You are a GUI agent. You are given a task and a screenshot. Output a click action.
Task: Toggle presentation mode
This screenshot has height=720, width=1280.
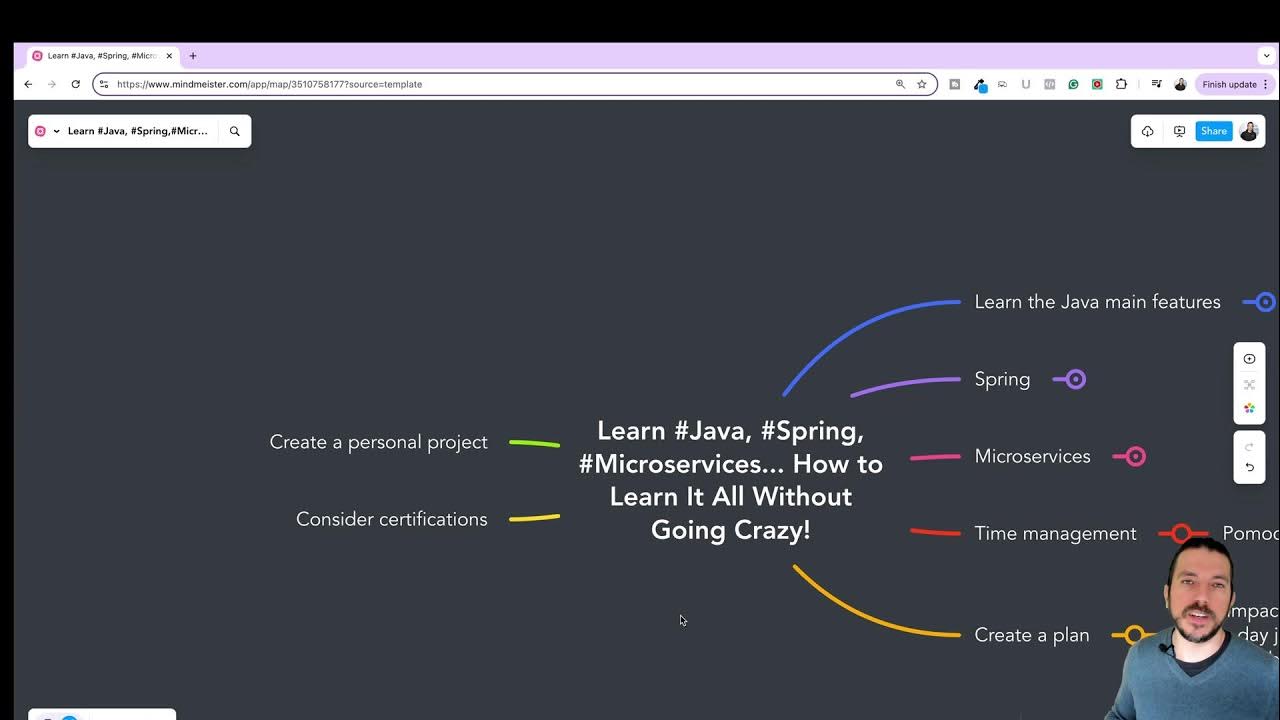tap(1180, 131)
